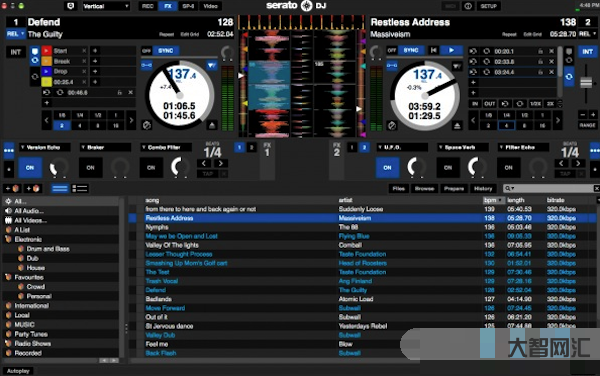Open the REC panel tab

pyautogui.click(x=148, y=6)
